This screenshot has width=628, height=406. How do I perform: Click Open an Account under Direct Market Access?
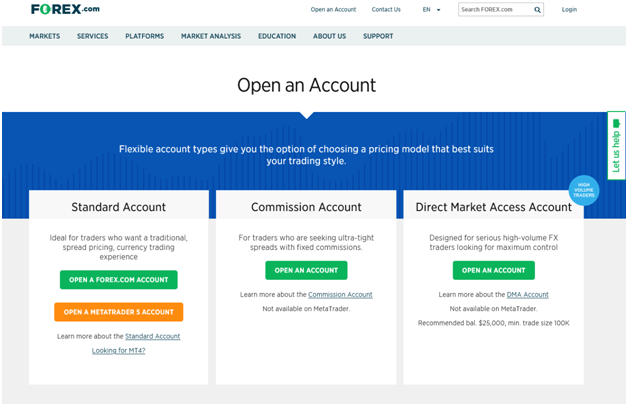click(x=493, y=270)
